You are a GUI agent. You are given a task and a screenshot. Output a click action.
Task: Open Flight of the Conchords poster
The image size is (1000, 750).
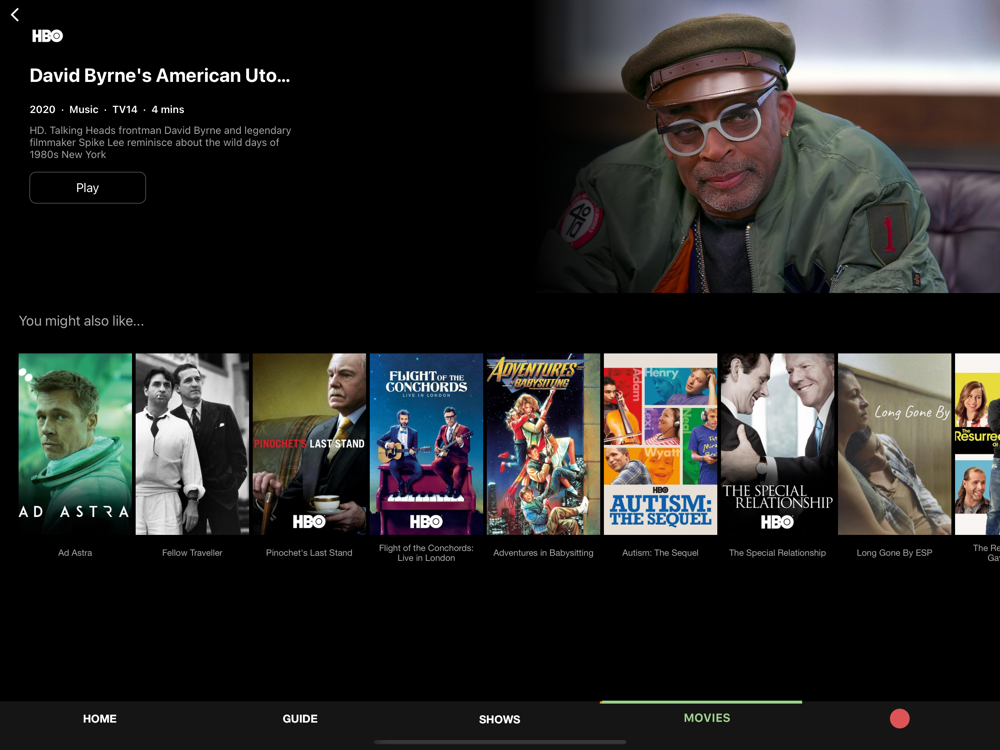pyautogui.click(x=427, y=444)
